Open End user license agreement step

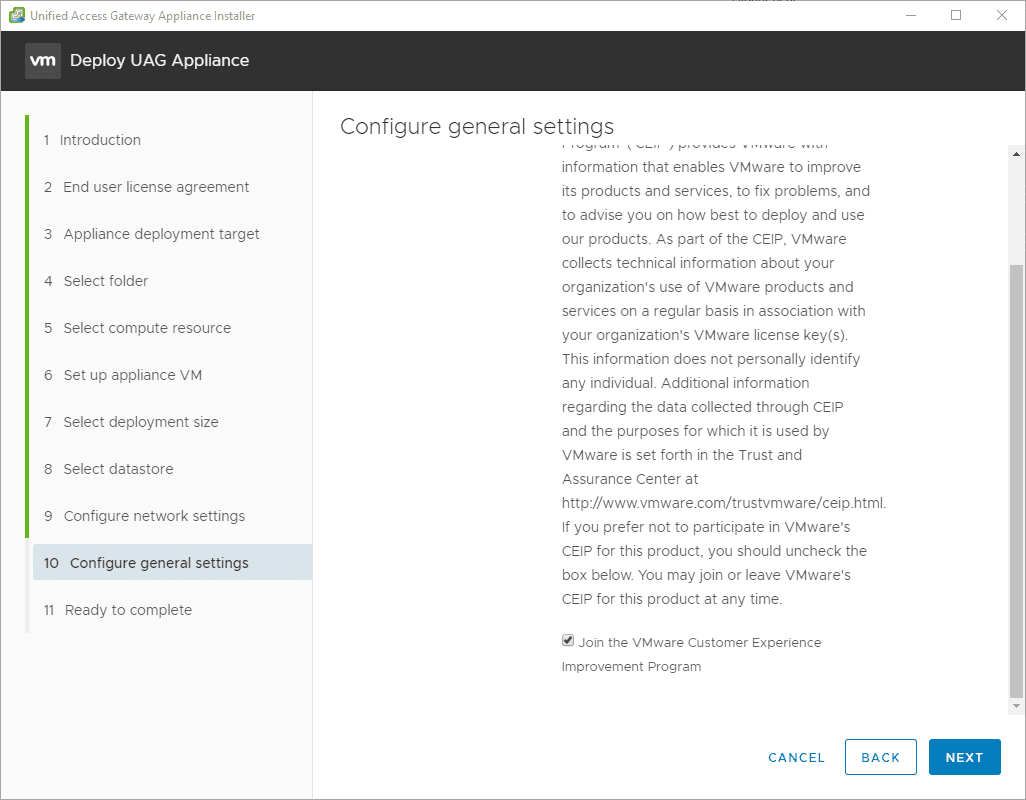point(156,187)
